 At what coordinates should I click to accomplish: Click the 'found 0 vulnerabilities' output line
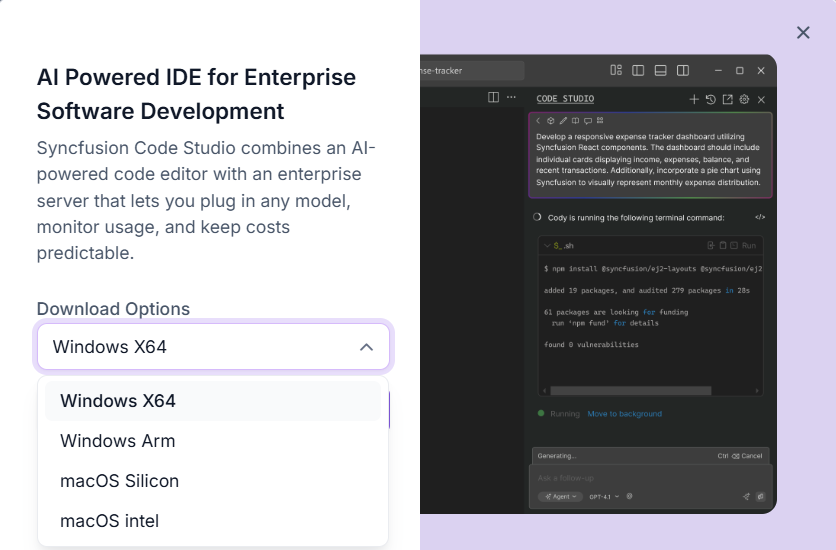(591, 345)
